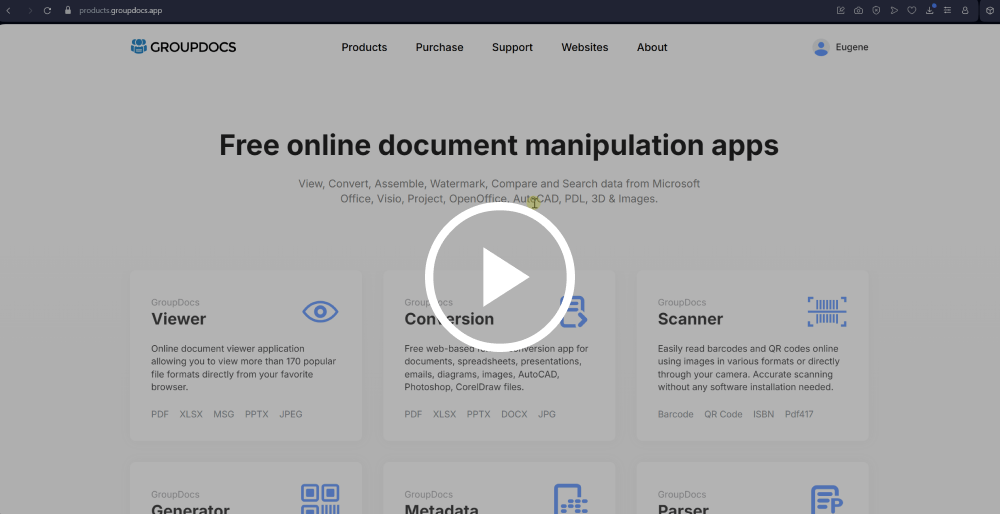Select MSG format tag in Viewer card
1000x514 pixels.
pyautogui.click(x=224, y=414)
